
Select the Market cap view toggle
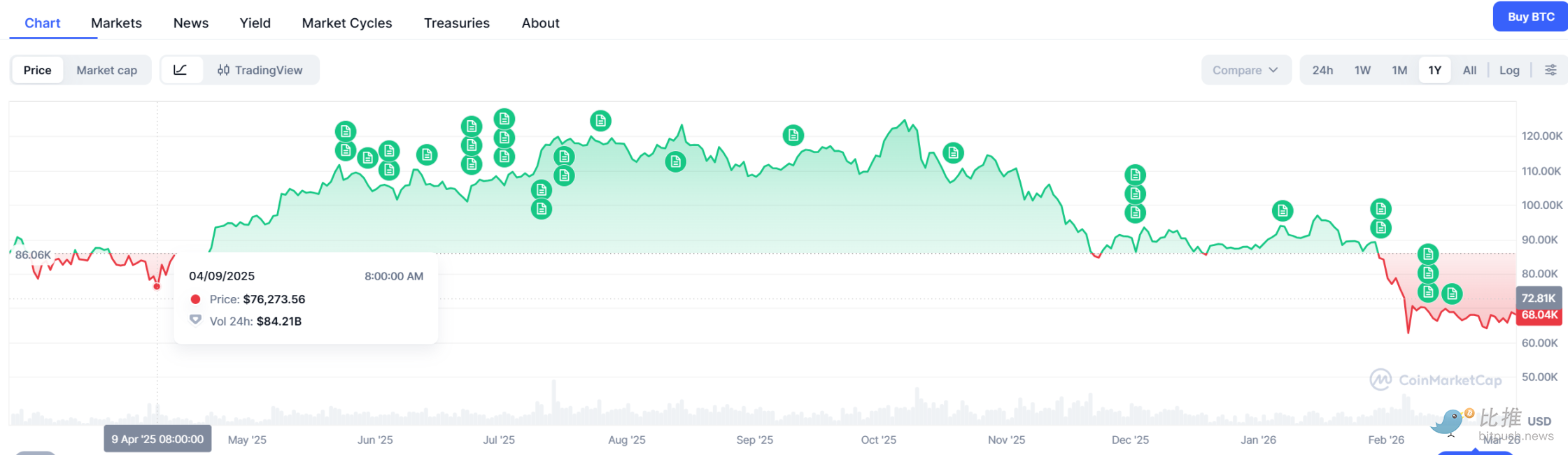[106, 70]
